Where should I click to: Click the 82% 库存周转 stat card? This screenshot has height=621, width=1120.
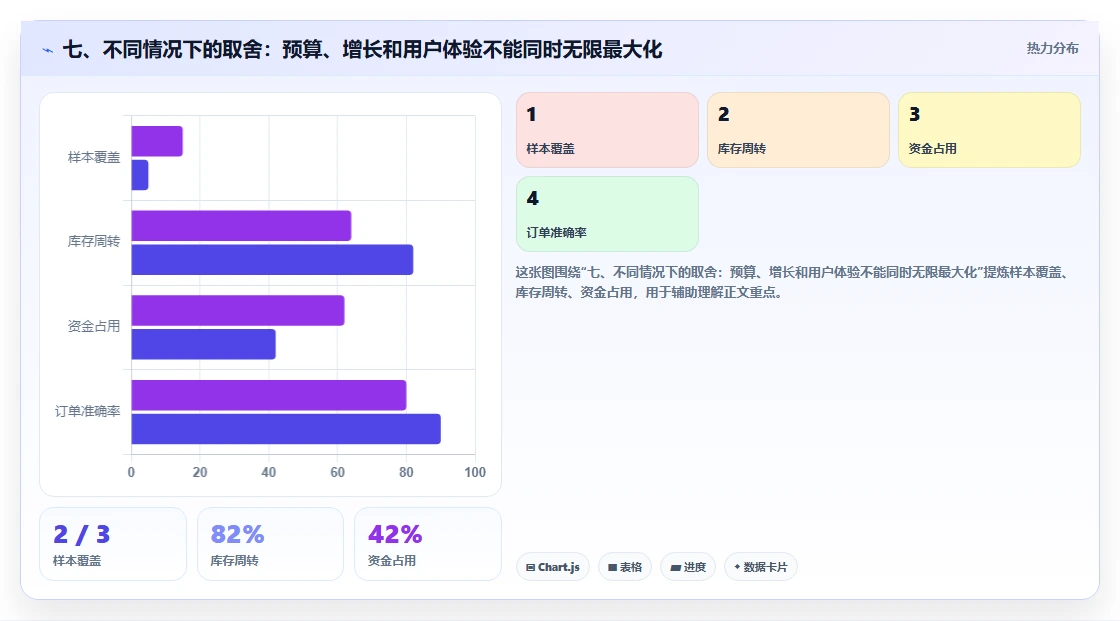[x=270, y=544]
